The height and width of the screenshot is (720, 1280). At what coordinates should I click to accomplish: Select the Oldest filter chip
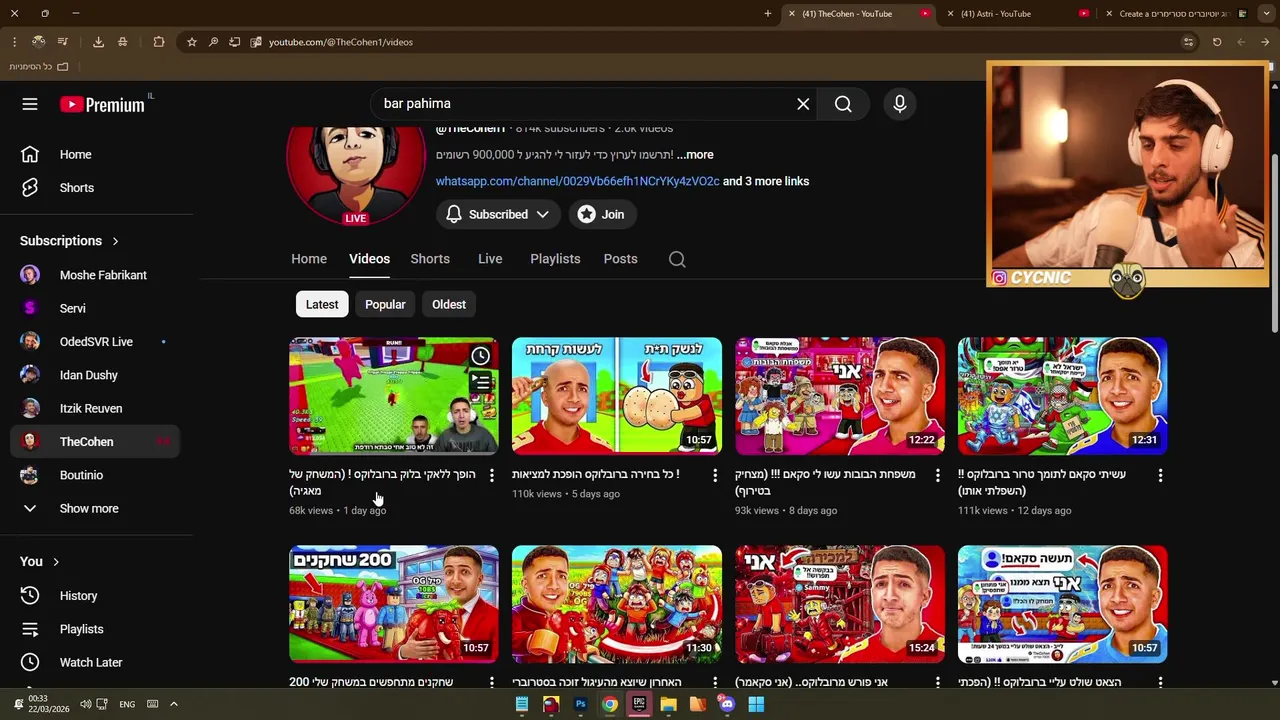coord(449,305)
